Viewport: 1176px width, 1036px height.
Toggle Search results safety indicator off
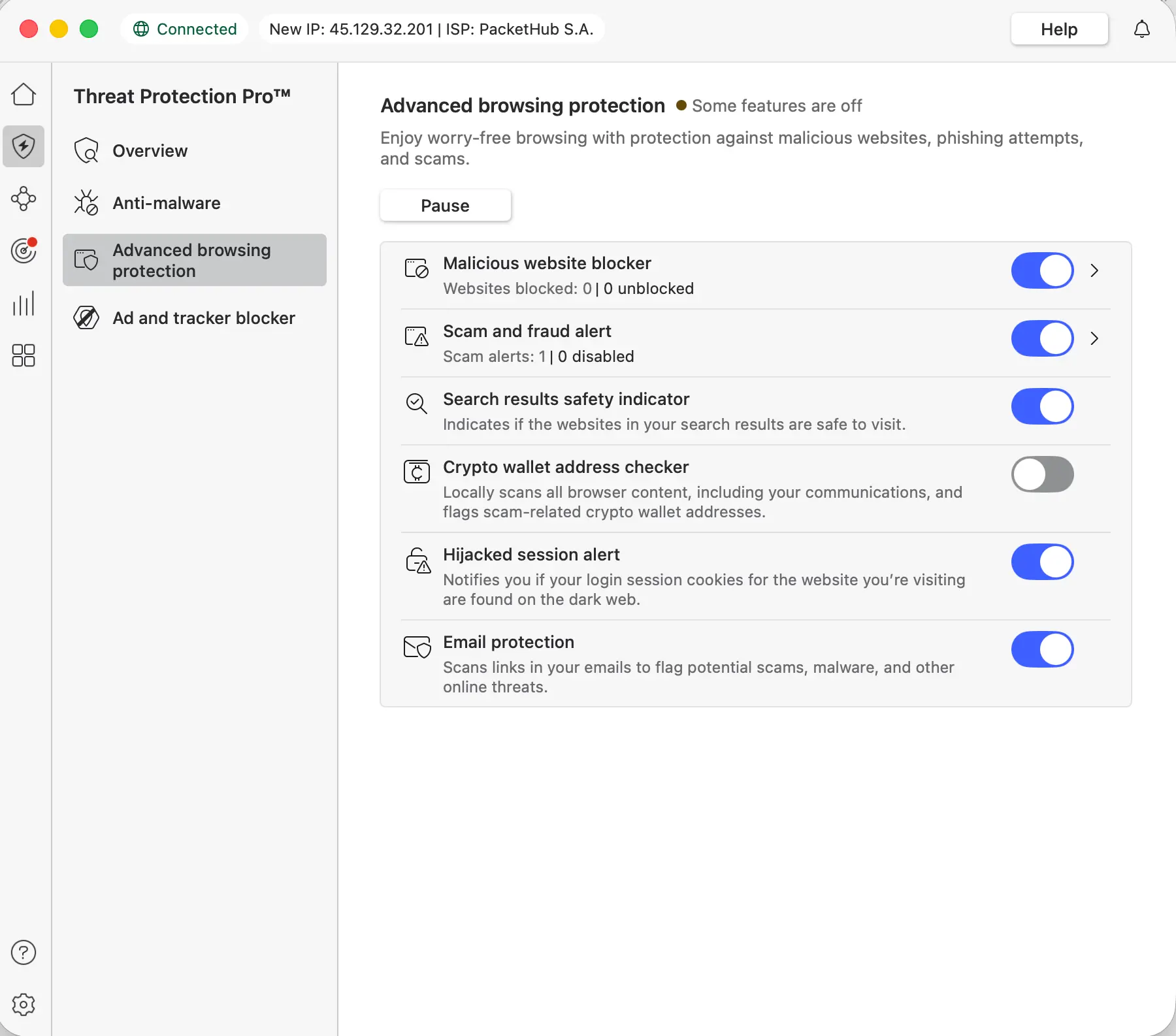[1042, 406]
